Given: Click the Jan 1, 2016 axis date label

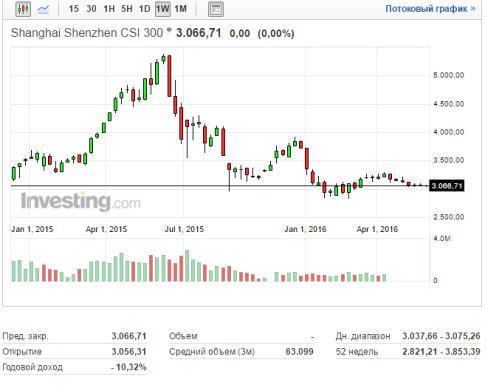Looking at the screenshot, I should click(305, 229).
